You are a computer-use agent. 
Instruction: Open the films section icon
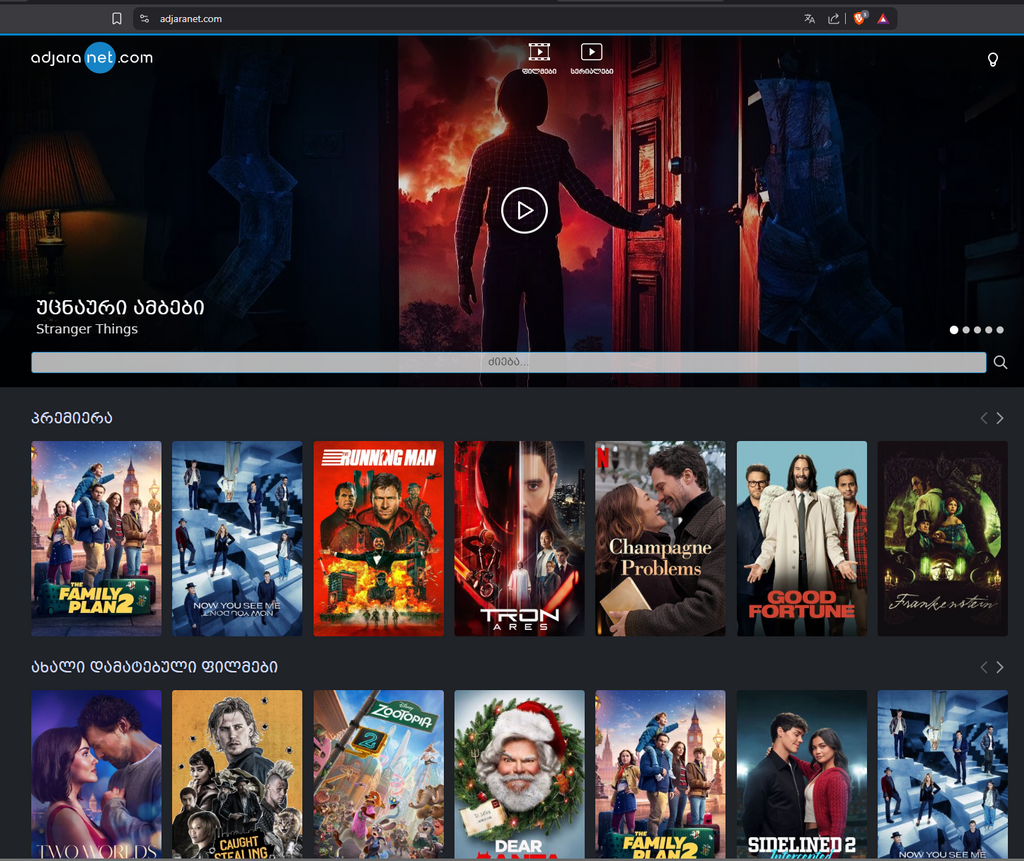click(x=539, y=58)
